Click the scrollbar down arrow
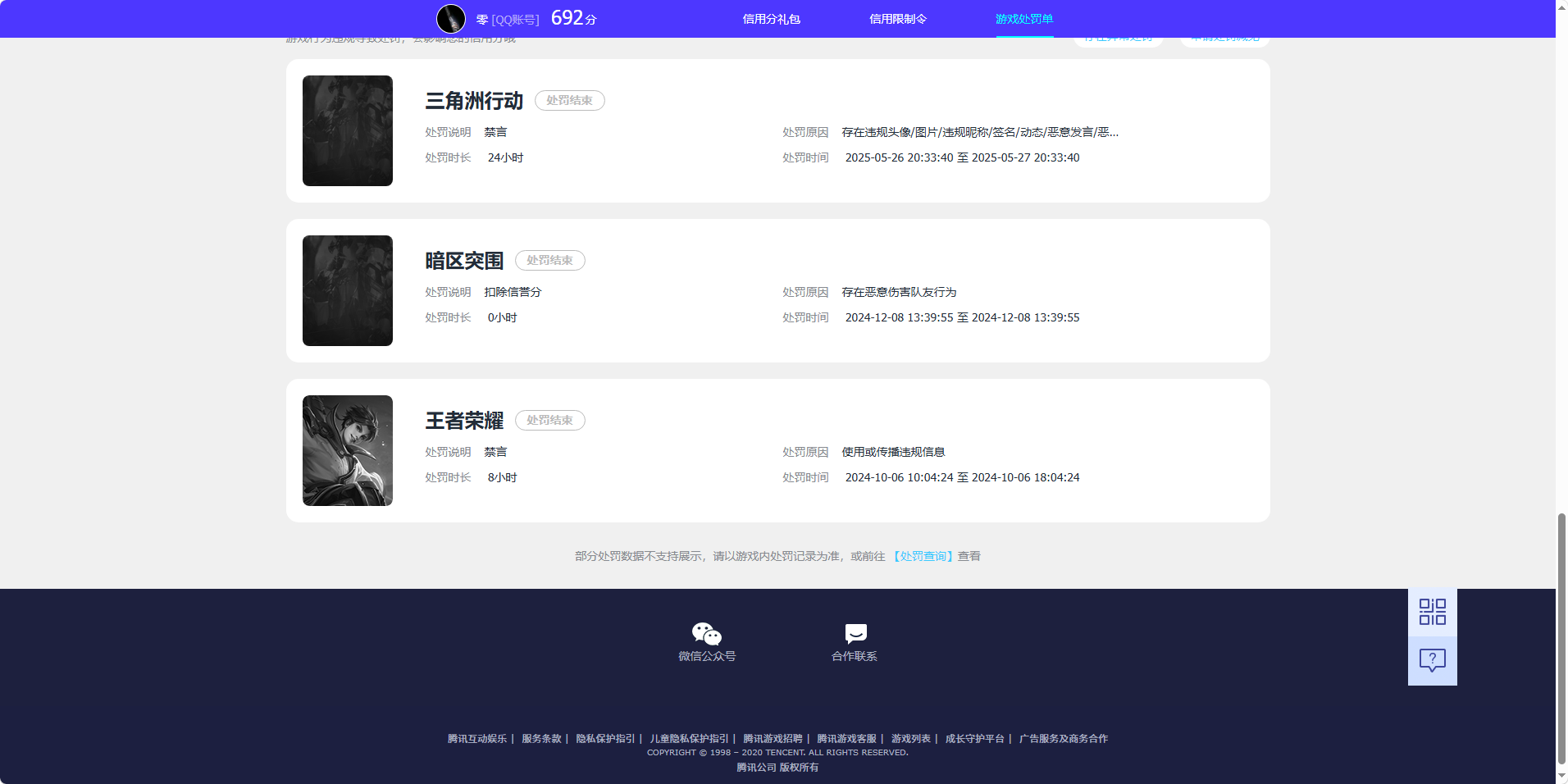1568x784 pixels. pos(1561,777)
